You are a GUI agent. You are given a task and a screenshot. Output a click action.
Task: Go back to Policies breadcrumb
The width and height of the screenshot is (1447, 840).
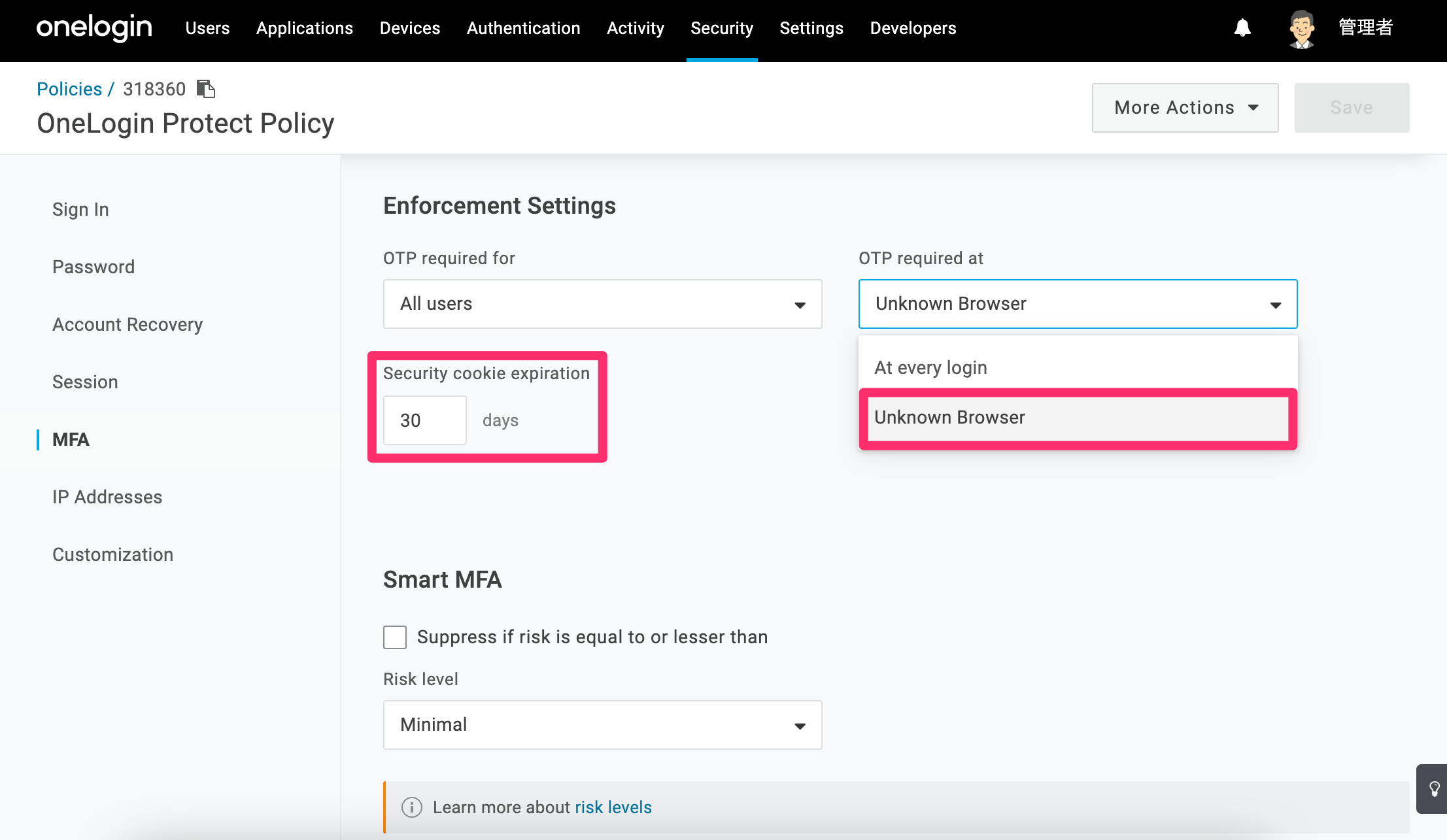[x=69, y=89]
